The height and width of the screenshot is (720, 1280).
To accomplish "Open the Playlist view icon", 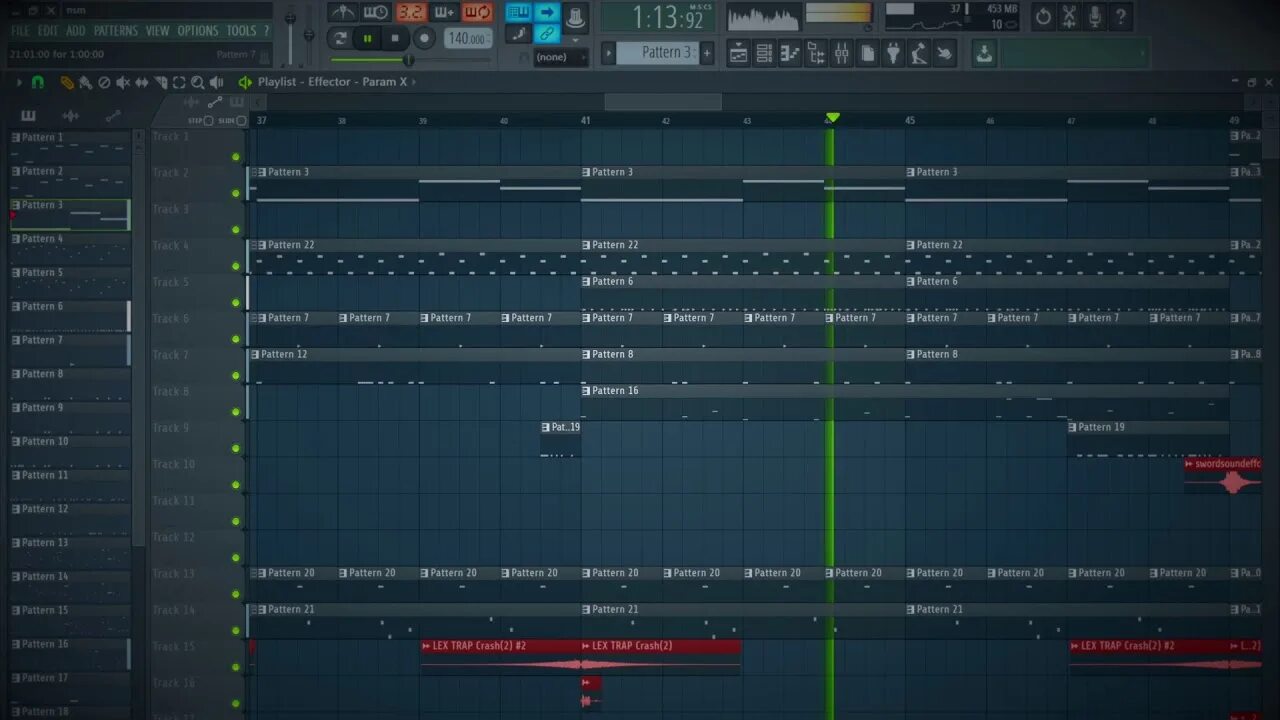I will click(738, 53).
